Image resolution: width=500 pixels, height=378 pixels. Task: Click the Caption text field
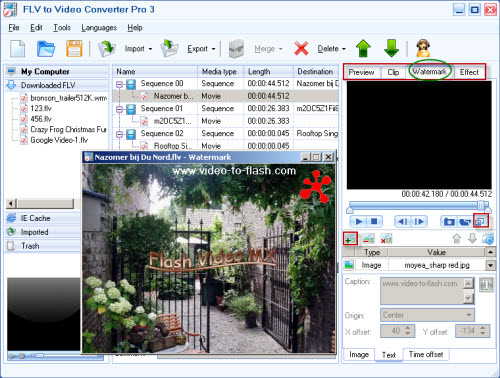423,291
